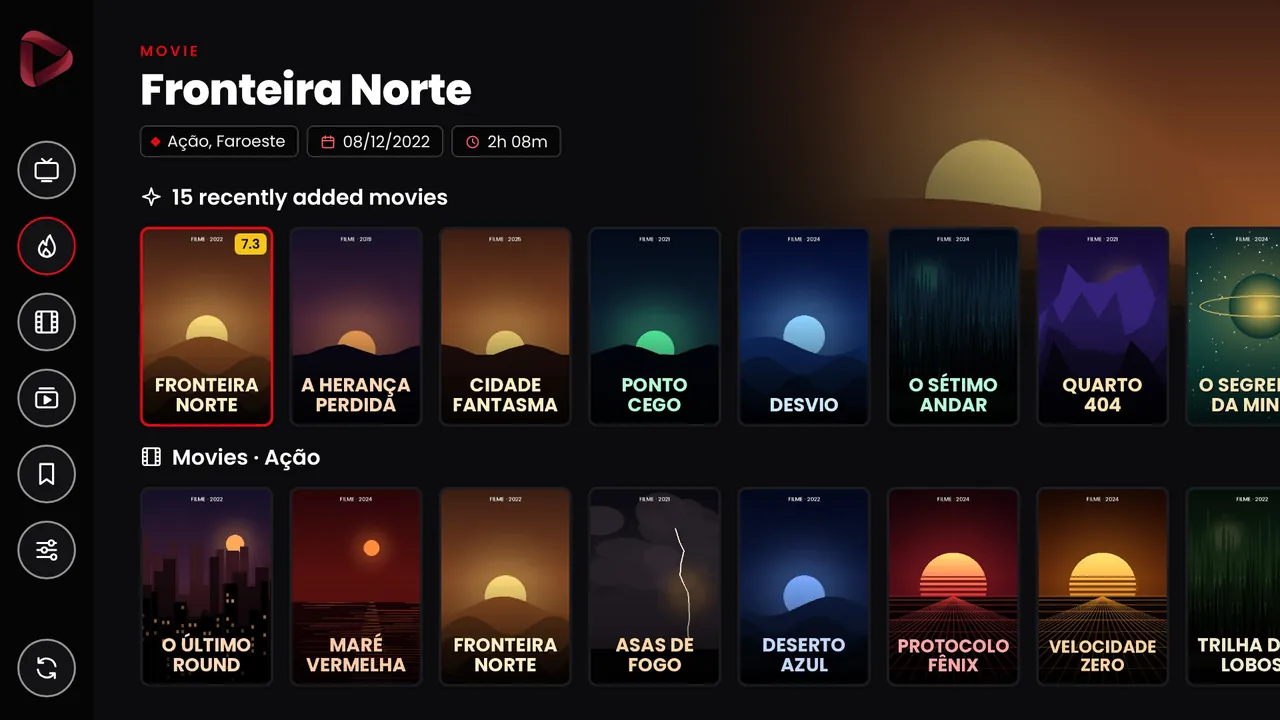1280x720 pixels.
Task: Click the Movies · Ação section header
Action: click(x=231, y=458)
